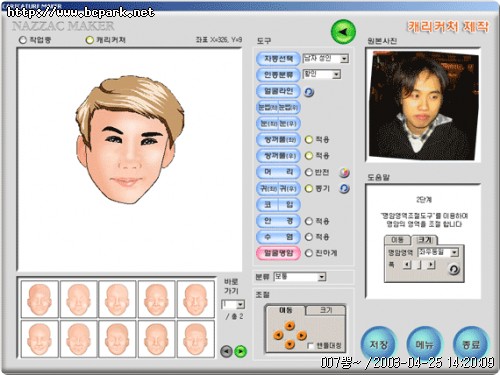Select the right eye tool 눈(우)
This screenshot has width=500, height=375.
(289, 124)
